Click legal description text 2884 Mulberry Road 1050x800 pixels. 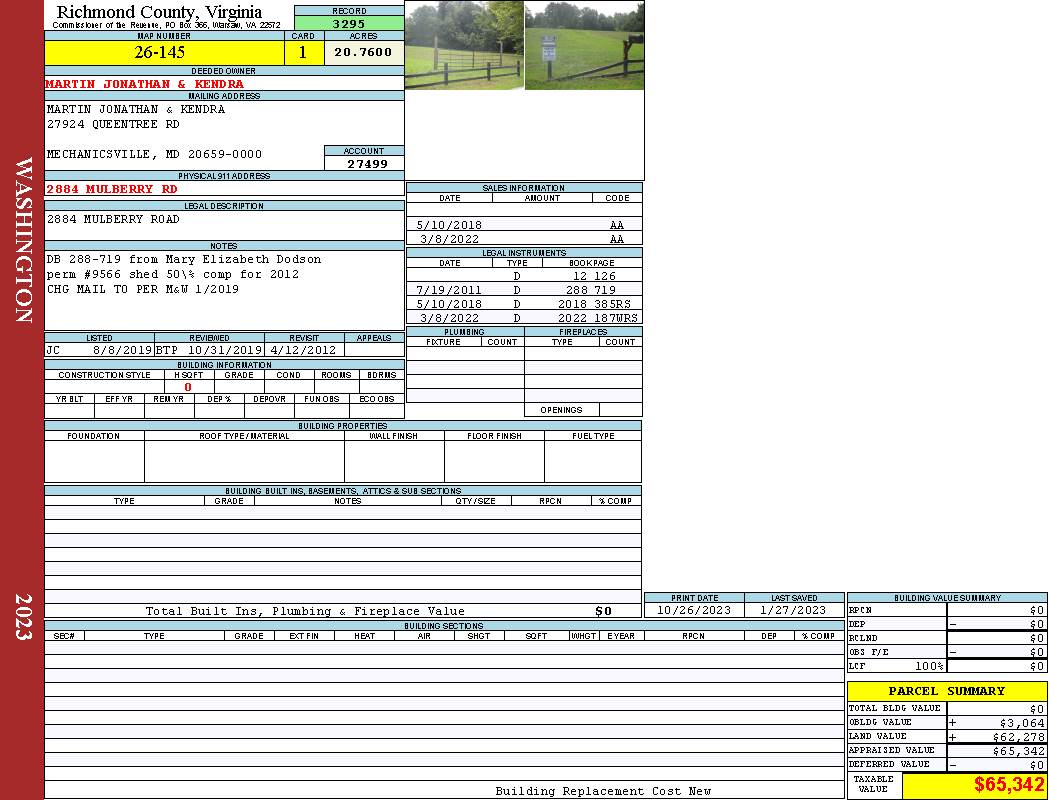pos(113,219)
